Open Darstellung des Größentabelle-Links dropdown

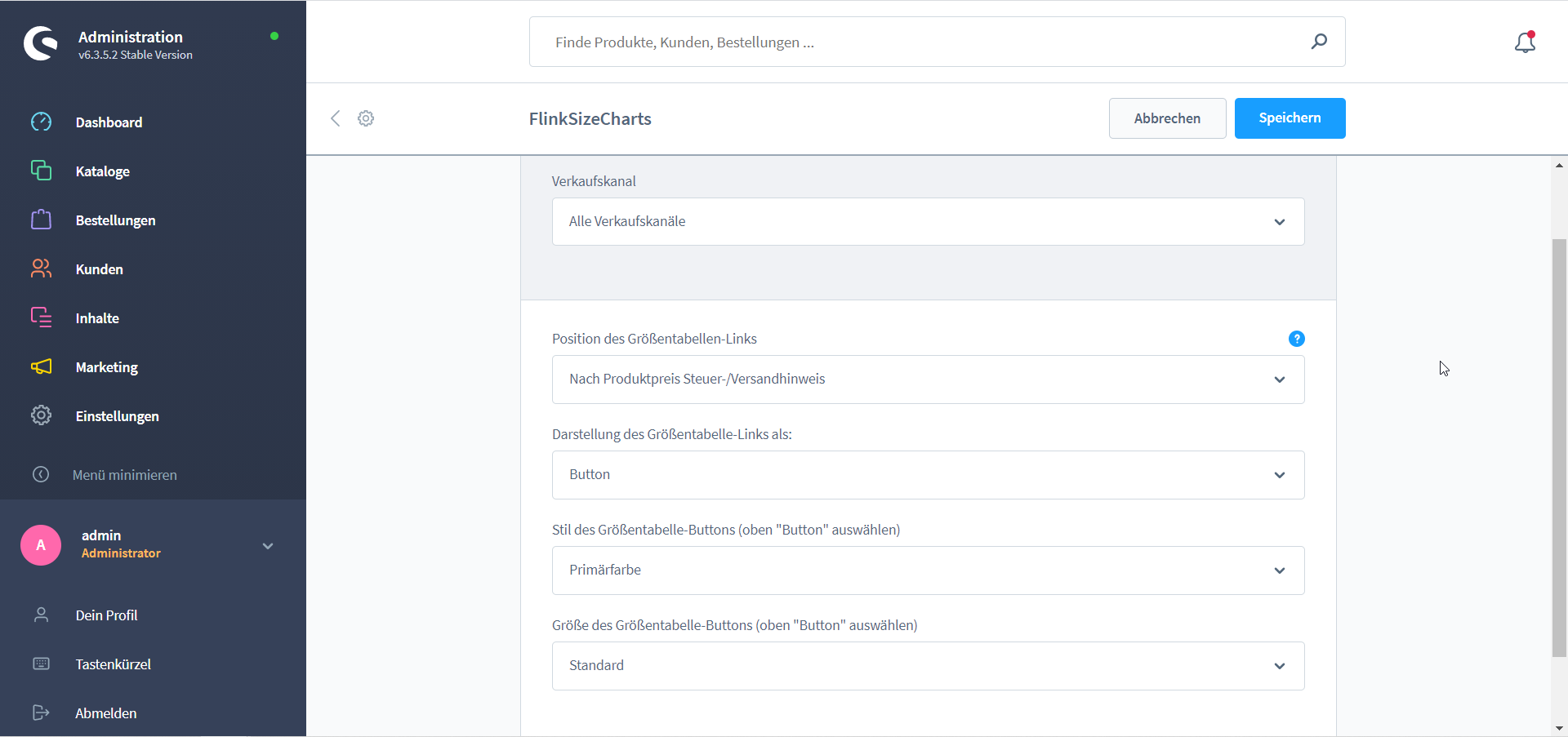click(928, 475)
